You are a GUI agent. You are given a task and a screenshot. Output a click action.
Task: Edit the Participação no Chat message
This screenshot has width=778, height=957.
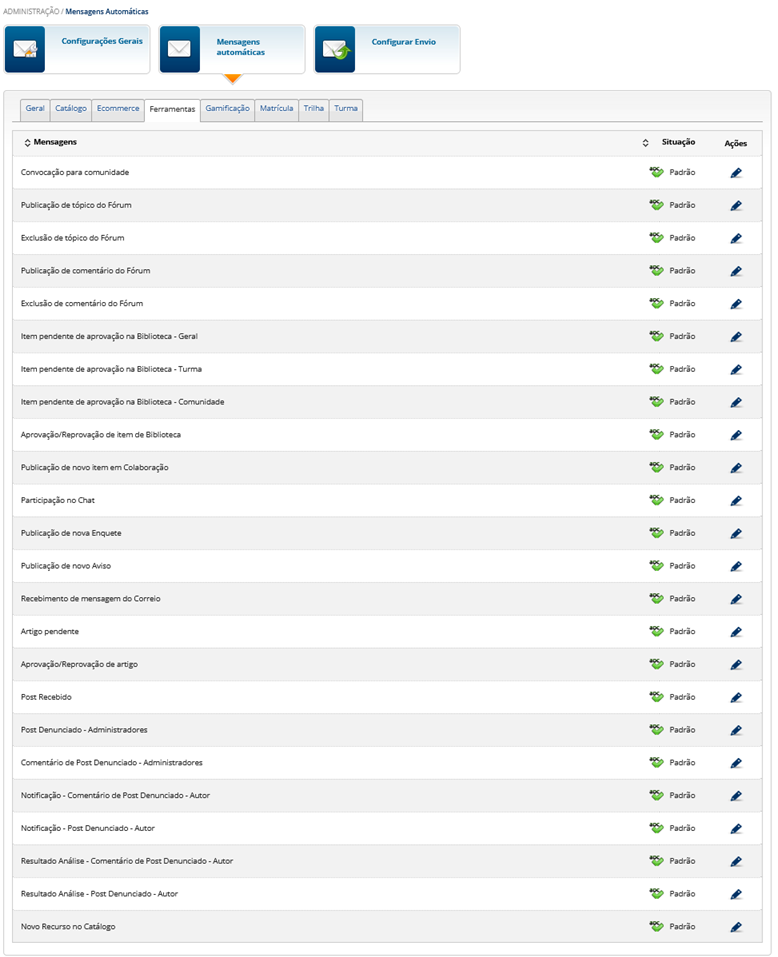point(736,501)
